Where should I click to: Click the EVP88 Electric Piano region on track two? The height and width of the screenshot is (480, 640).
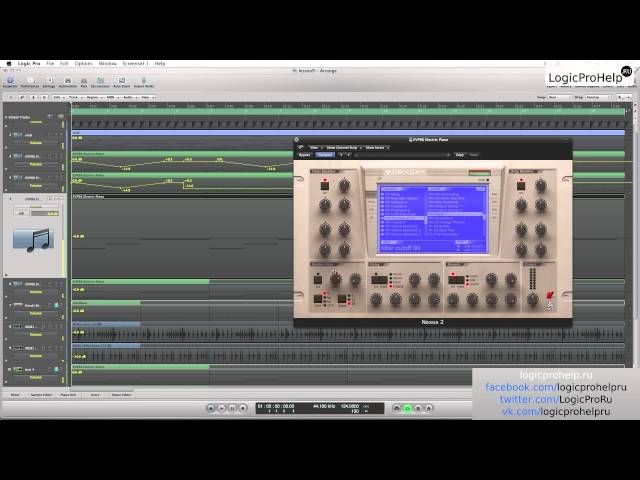[182, 154]
